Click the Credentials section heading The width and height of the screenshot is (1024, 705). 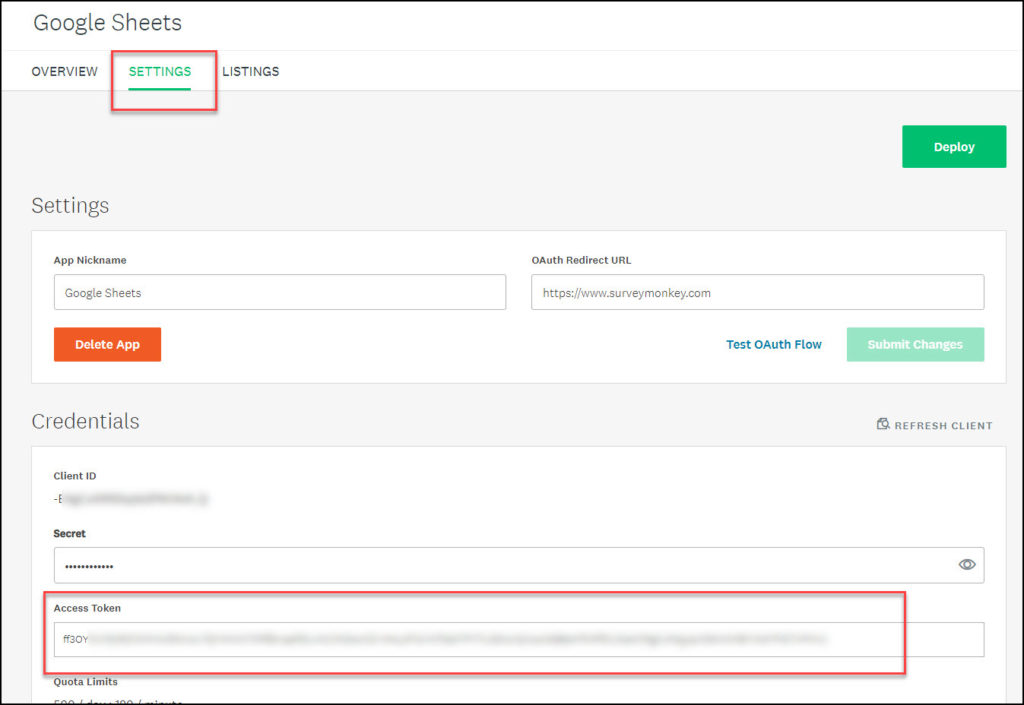click(x=86, y=421)
